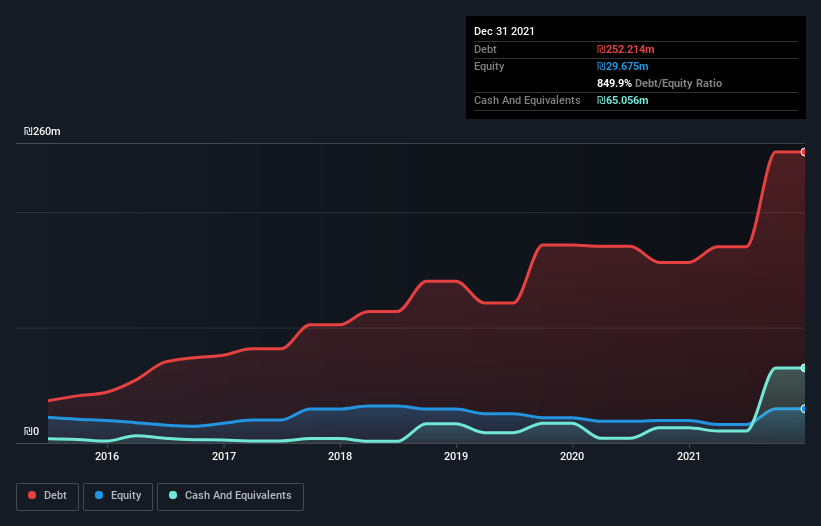Viewport: 821px width, 526px height.
Task: Click the ₪29.675m equity value
Action: (623, 66)
